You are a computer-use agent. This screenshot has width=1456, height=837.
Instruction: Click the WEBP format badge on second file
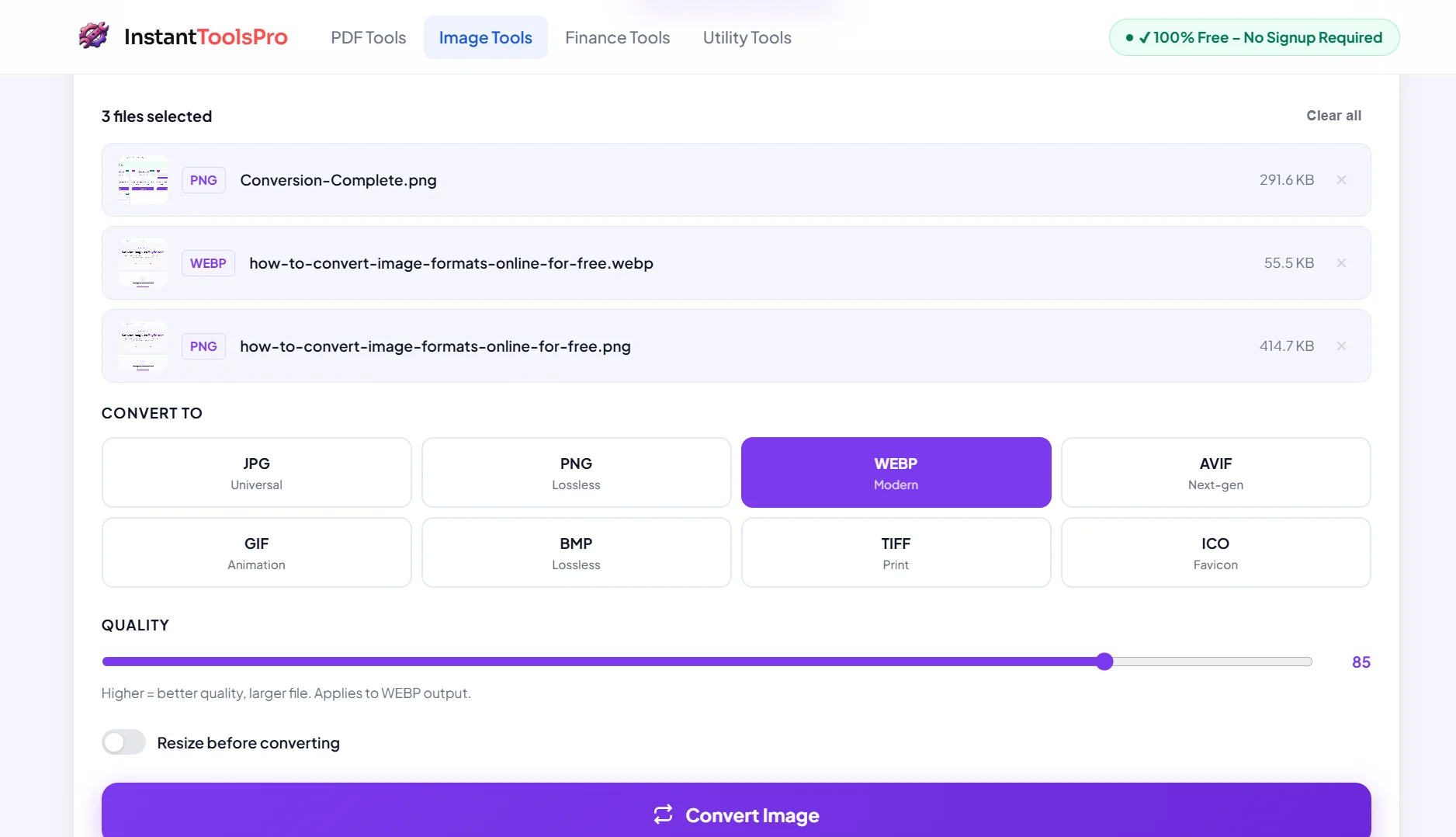[x=208, y=263]
